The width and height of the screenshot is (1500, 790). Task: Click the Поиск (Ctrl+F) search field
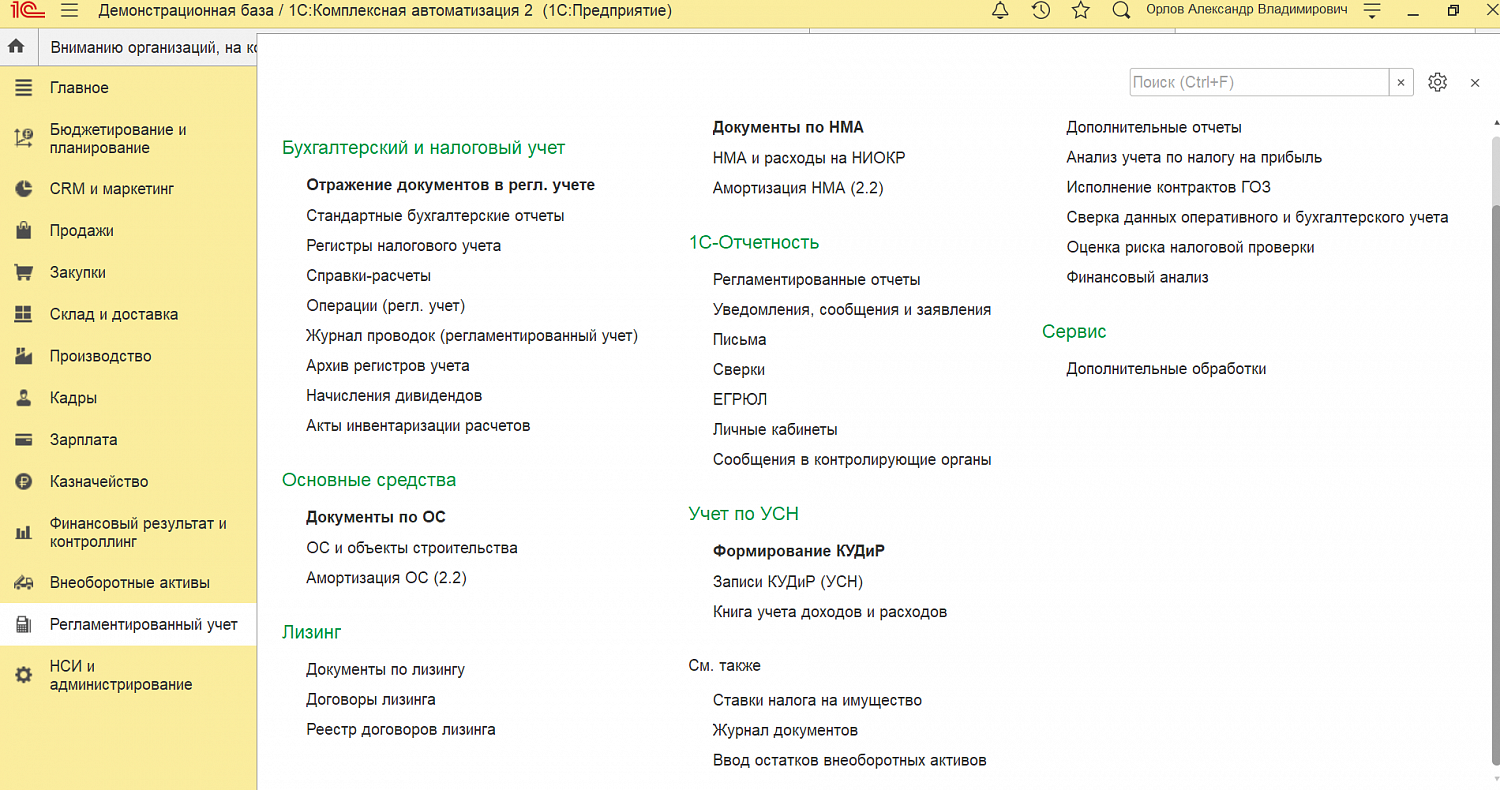click(x=1259, y=82)
